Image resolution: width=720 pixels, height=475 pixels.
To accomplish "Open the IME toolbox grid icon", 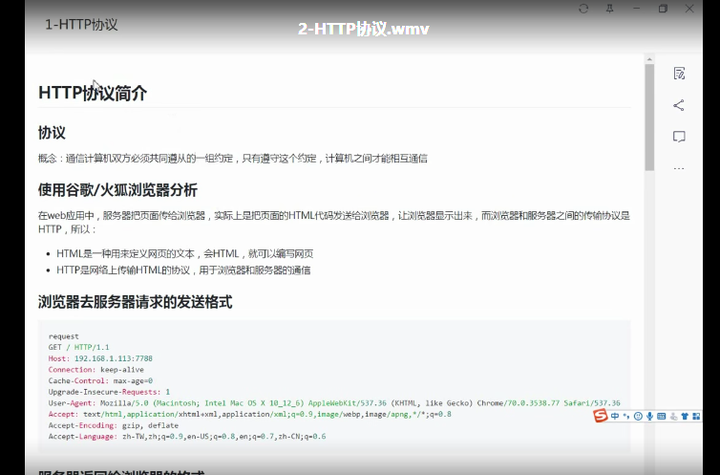I will 696,416.
